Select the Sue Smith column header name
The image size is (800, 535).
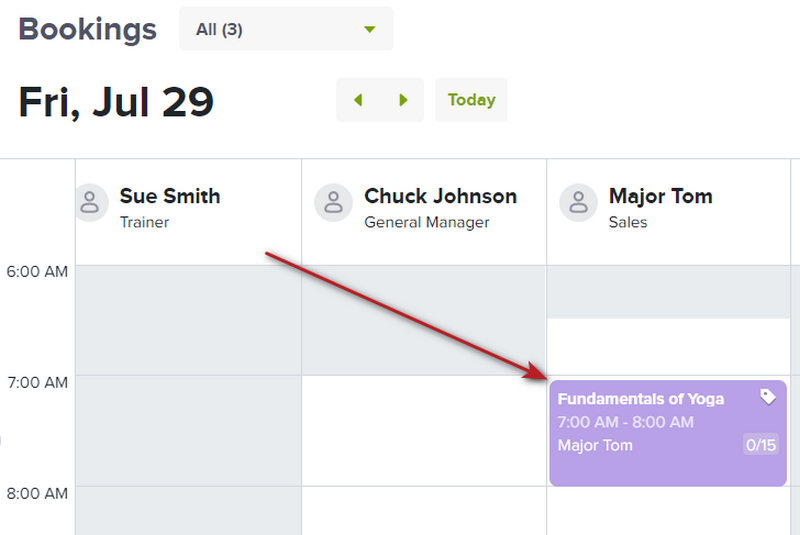[x=170, y=196]
